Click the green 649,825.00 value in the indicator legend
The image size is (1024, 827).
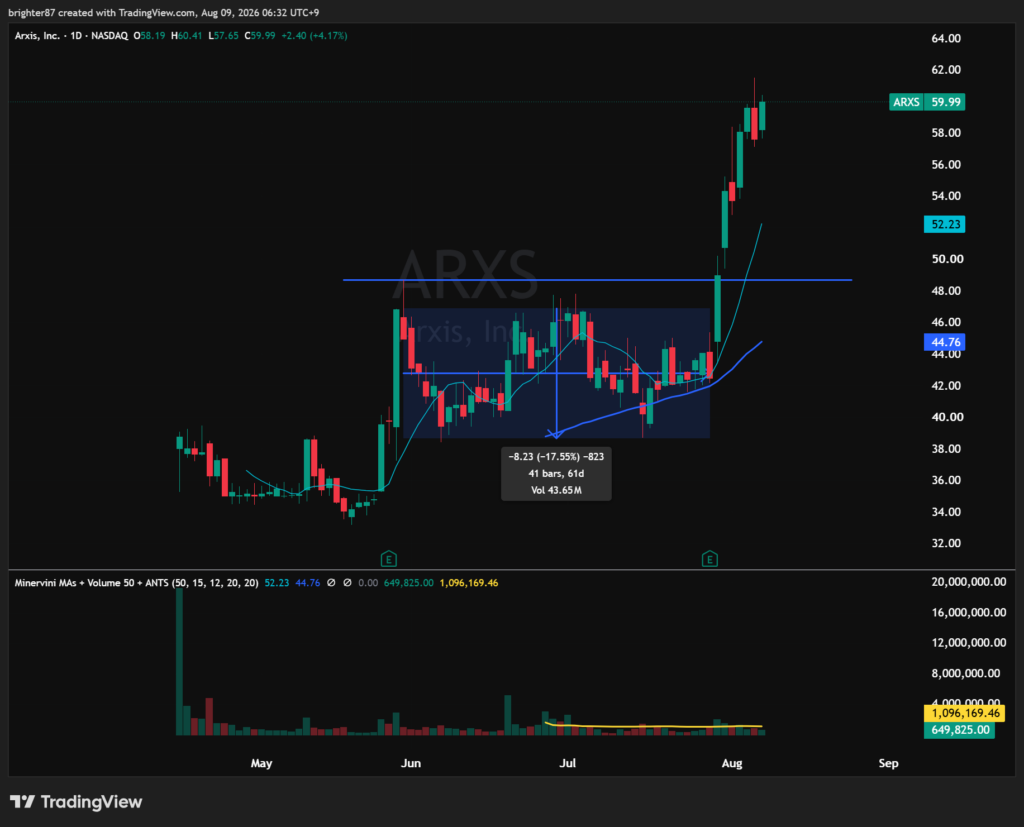pos(408,583)
